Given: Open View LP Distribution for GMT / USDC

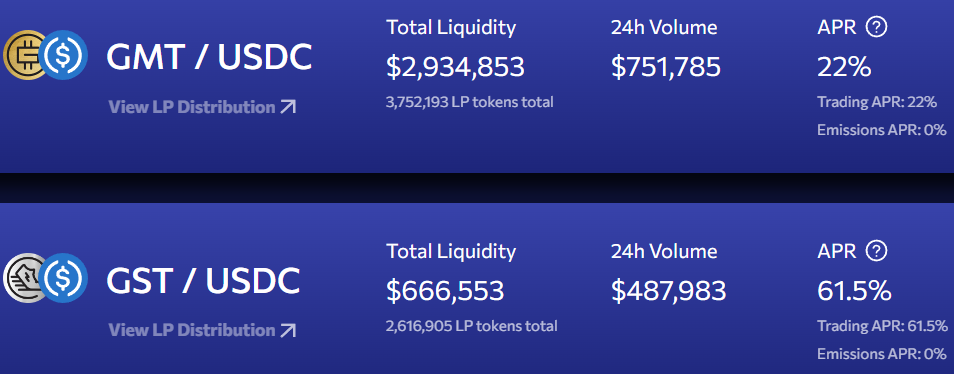Looking at the screenshot, I should point(203,107).
